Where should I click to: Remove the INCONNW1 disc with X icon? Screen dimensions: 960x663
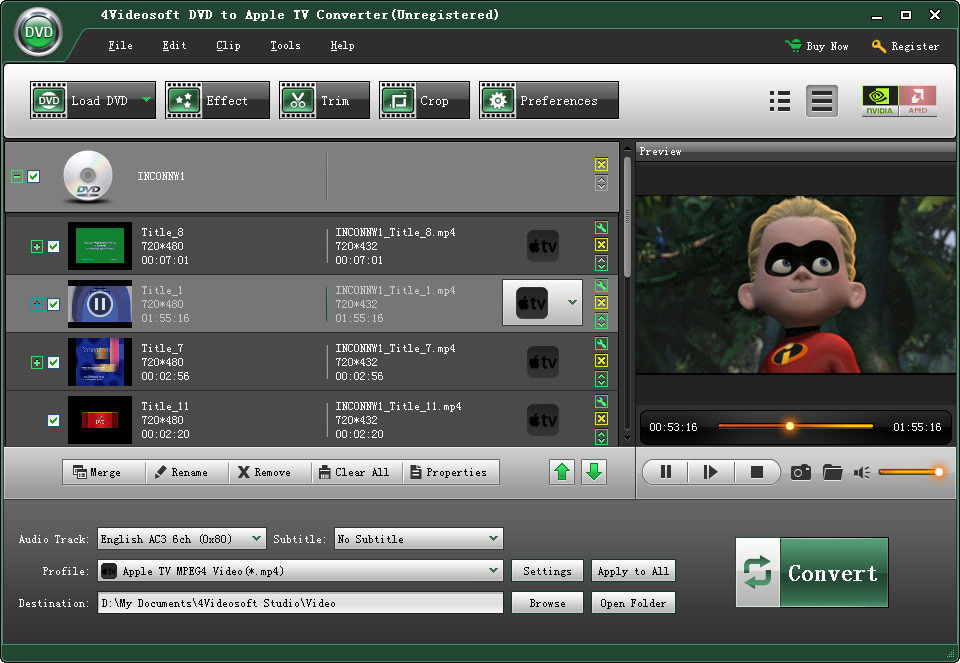tap(601, 164)
